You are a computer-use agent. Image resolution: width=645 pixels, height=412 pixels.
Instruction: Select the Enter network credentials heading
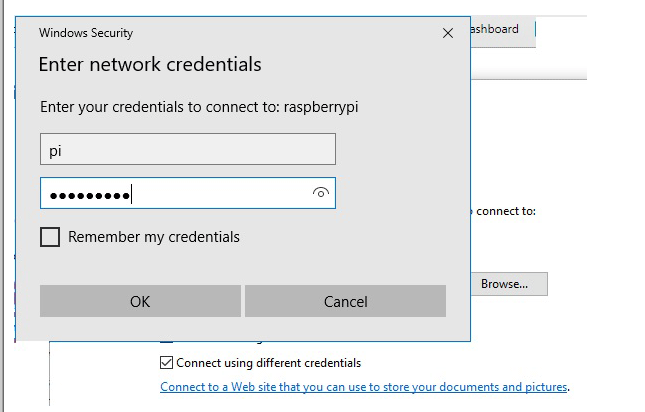coord(150,65)
